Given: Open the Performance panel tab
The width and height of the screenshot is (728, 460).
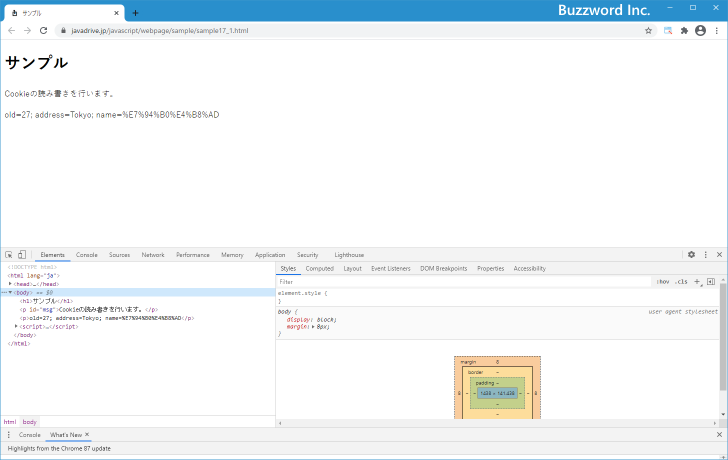Looking at the screenshot, I should pos(193,255).
